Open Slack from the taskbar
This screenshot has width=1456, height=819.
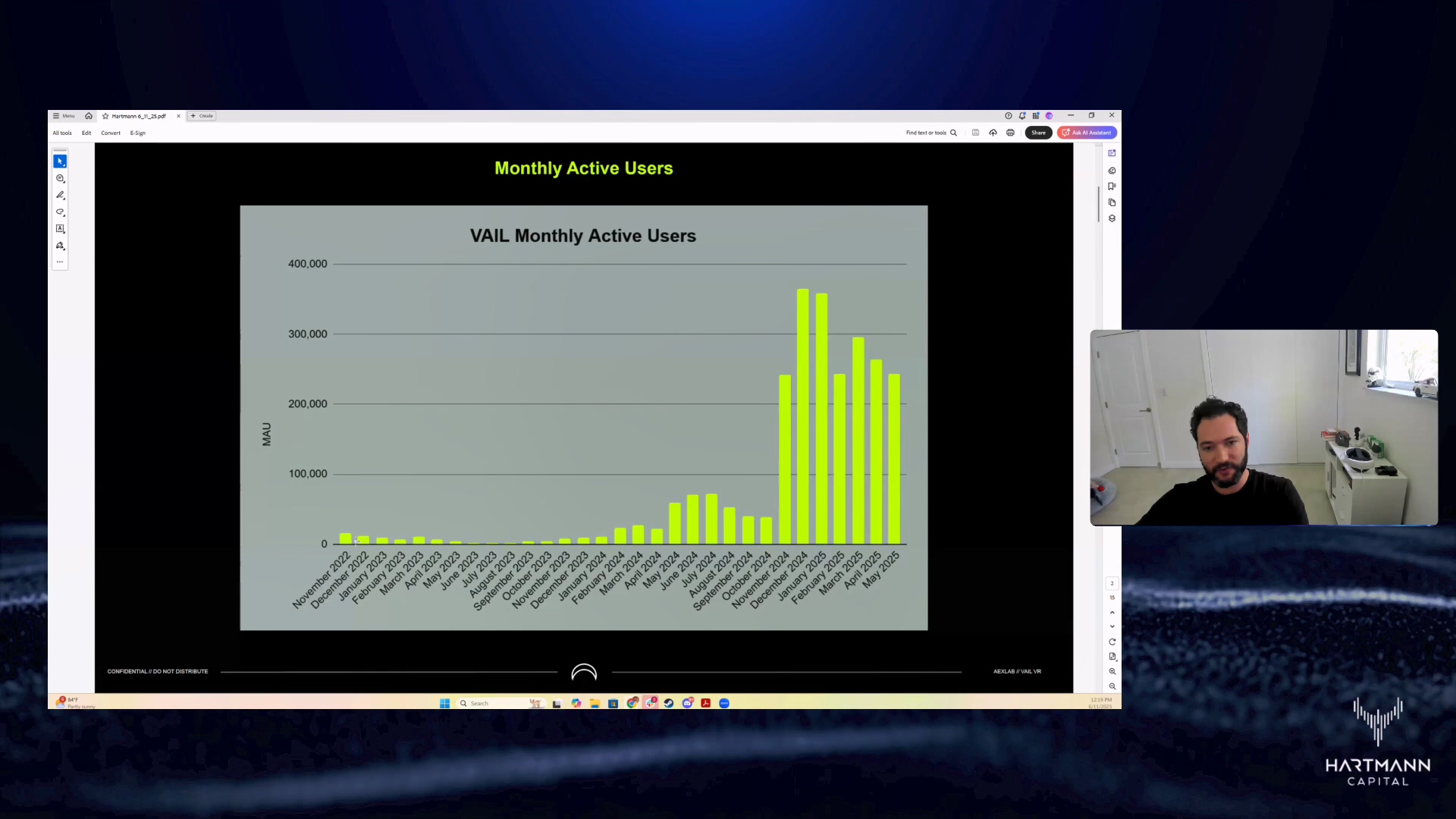[651, 703]
